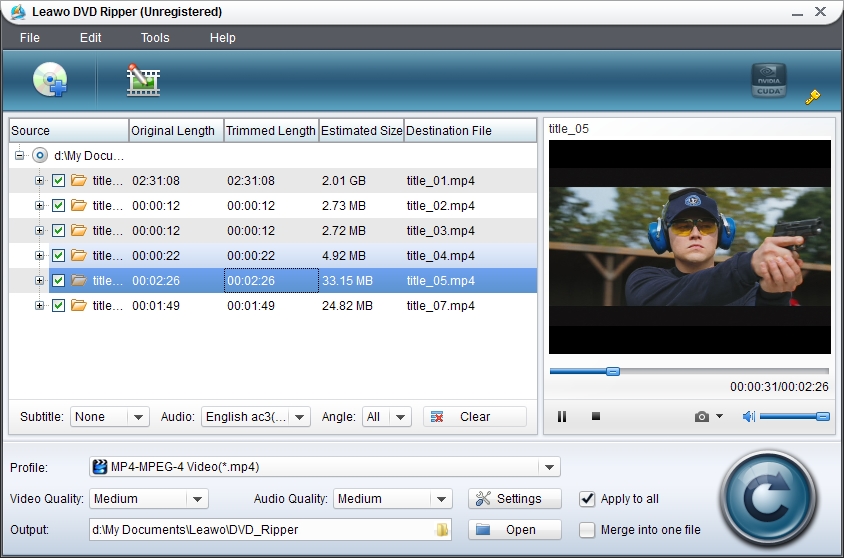Click the Estimated Size column header
This screenshot has width=844, height=558.
(361, 131)
